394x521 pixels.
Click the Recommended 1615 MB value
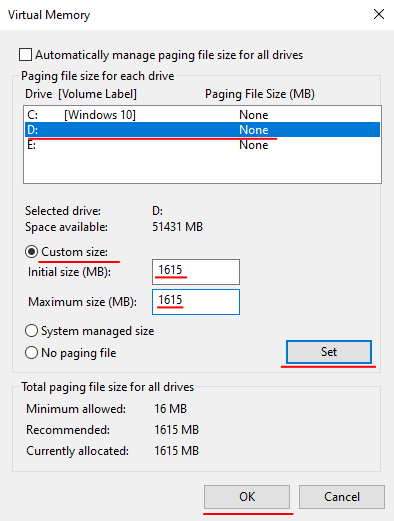(176, 430)
